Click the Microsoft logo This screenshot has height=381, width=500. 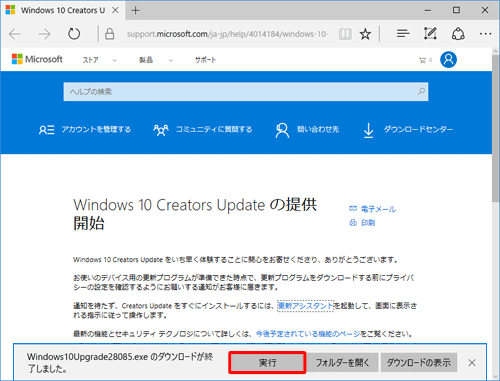tap(37, 59)
